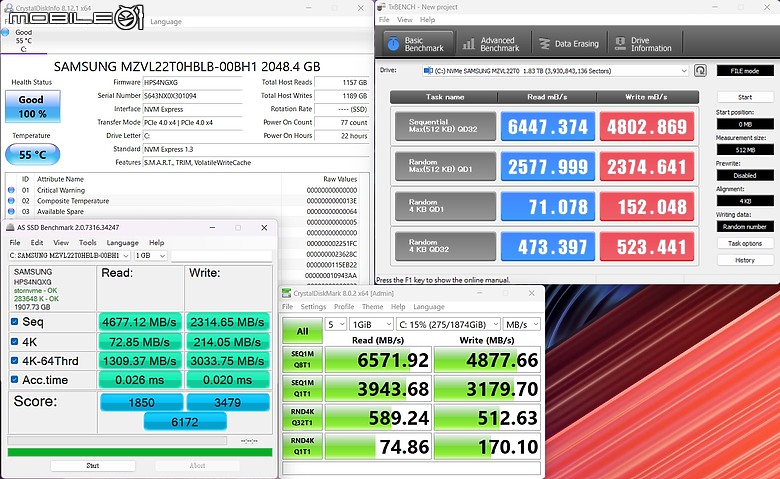
Task: Select the Good 55 °C drive status icon
Action: coord(5,32)
